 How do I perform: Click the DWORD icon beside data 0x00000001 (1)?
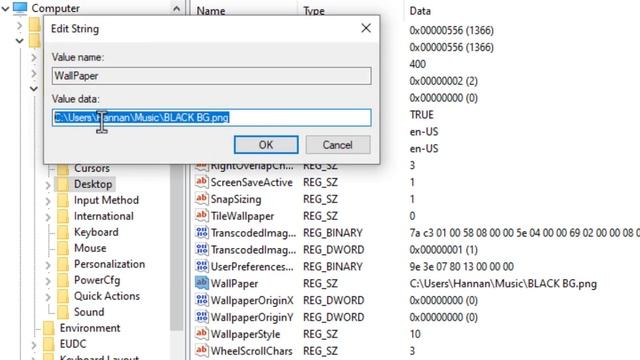[x=202, y=249]
